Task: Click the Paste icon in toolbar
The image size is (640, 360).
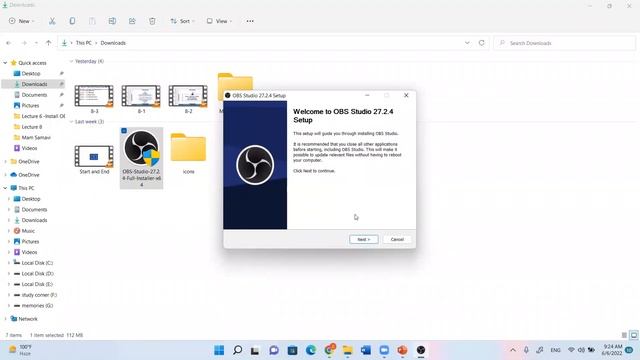Action: 92,21
